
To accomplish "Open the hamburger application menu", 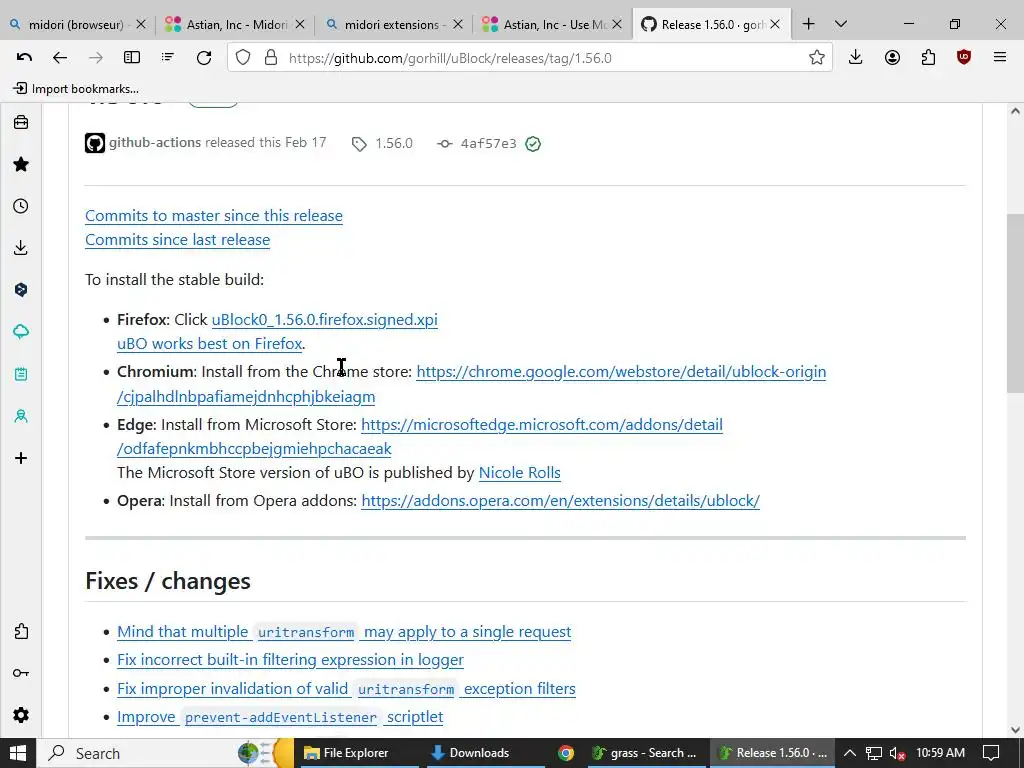I will point(1000,57).
